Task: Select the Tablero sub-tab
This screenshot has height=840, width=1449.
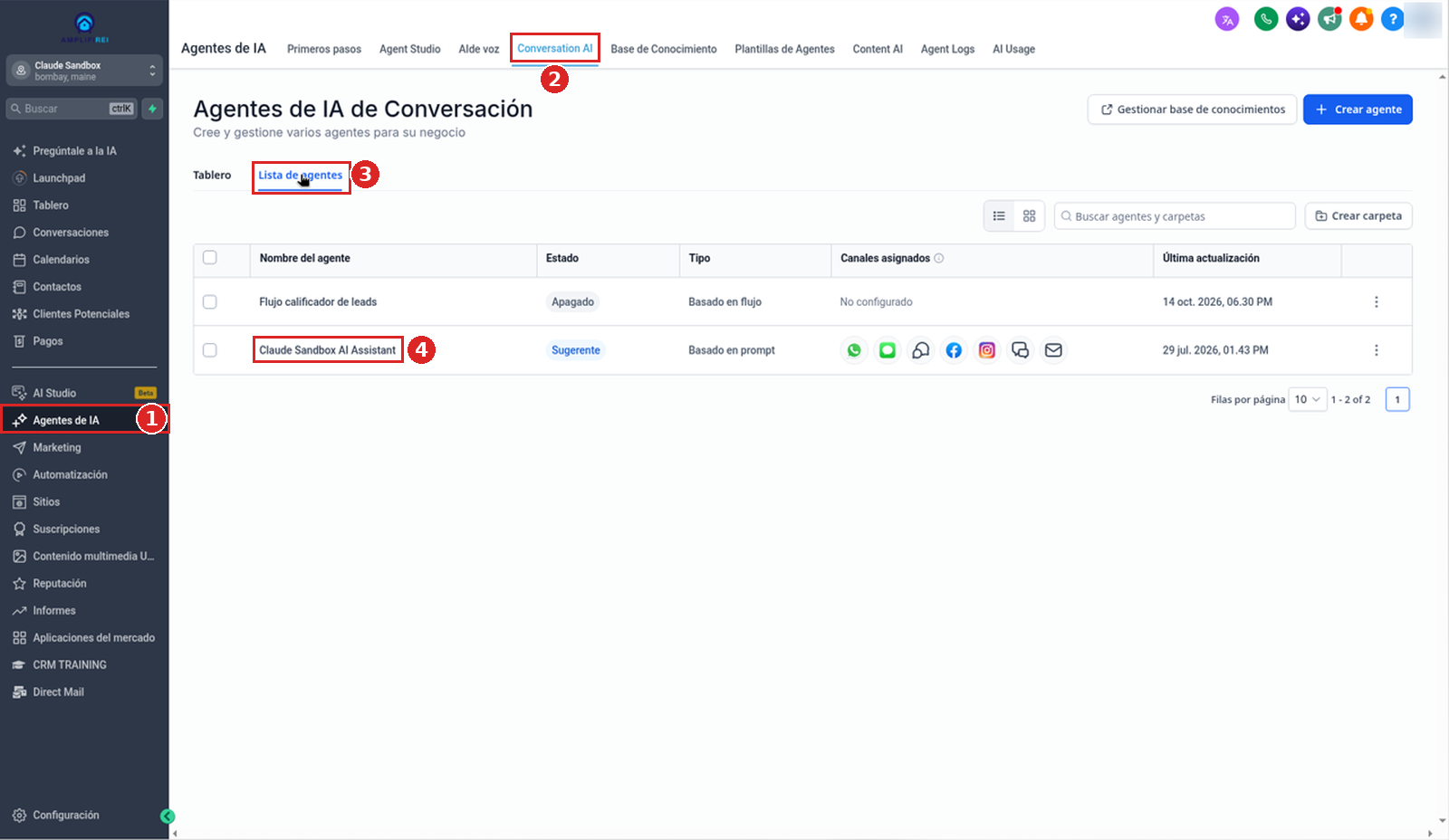Action: 212,175
